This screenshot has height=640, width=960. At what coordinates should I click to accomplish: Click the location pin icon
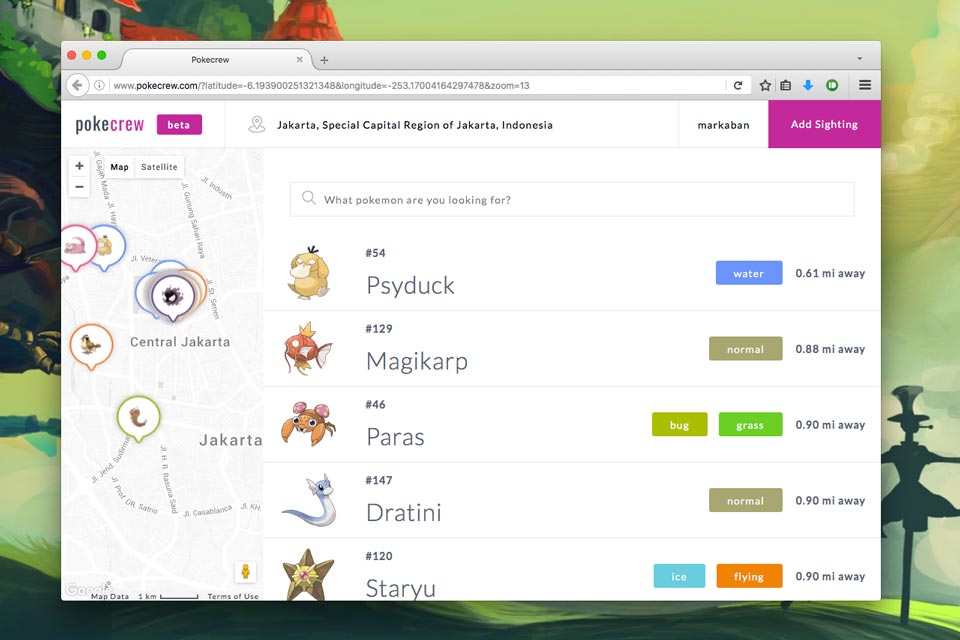(257, 124)
